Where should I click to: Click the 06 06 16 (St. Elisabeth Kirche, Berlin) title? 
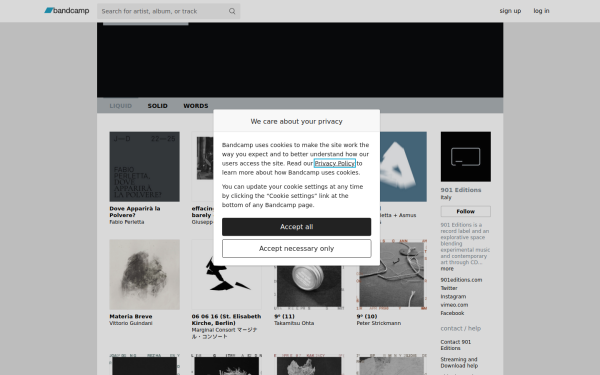pos(227,320)
